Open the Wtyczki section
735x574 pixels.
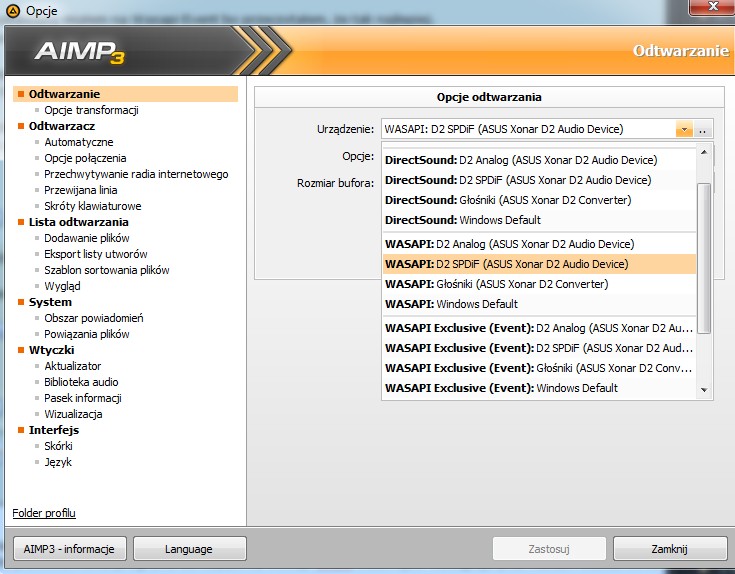click(x=52, y=350)
